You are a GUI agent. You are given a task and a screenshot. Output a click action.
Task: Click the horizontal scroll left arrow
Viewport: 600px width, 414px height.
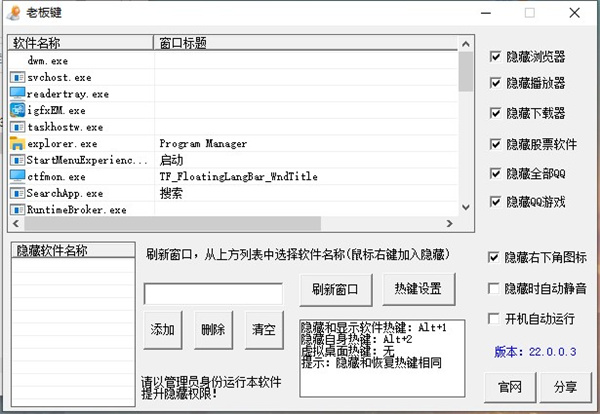coord(16,223)
